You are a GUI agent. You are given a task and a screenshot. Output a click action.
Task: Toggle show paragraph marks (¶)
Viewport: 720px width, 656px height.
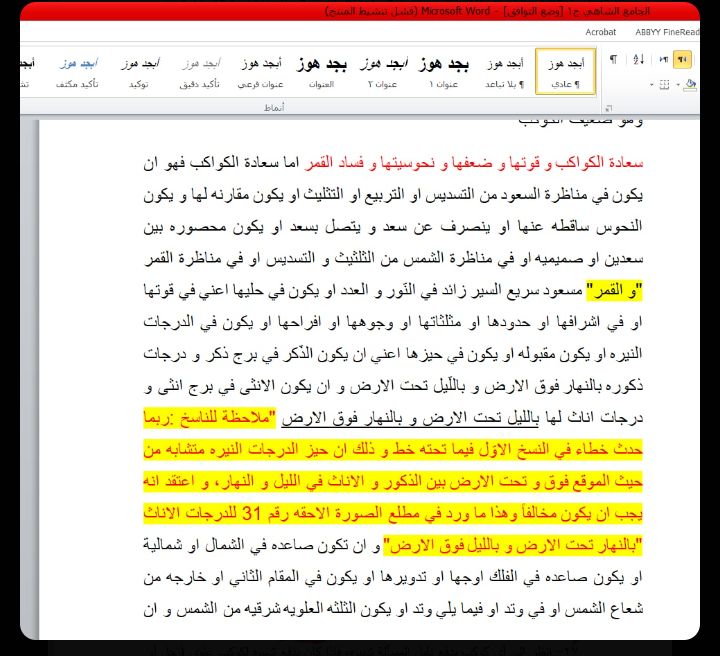coord(613,60)
